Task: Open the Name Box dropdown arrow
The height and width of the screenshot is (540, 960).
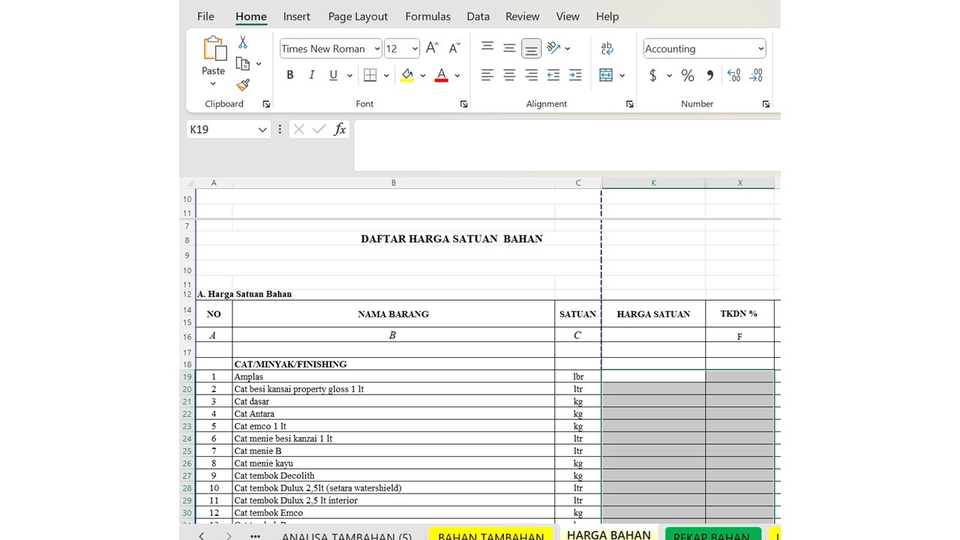Action: pyautogui.click(x=262, y=129)
